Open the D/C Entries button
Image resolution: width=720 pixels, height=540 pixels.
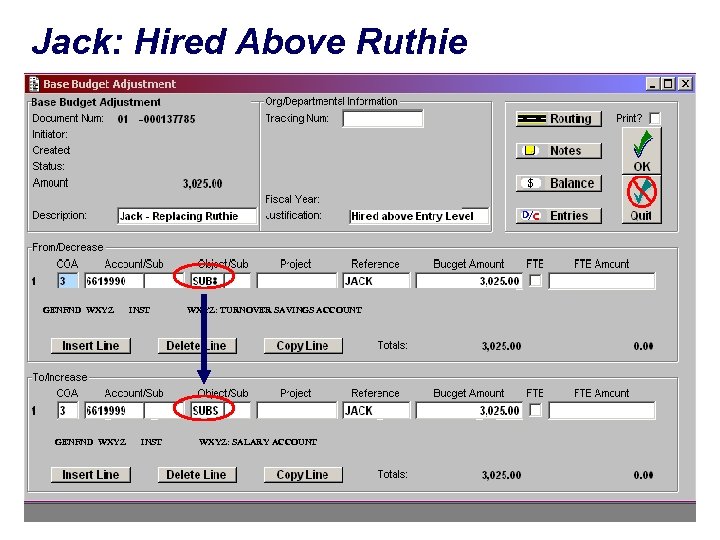click(x=558, y=215)
